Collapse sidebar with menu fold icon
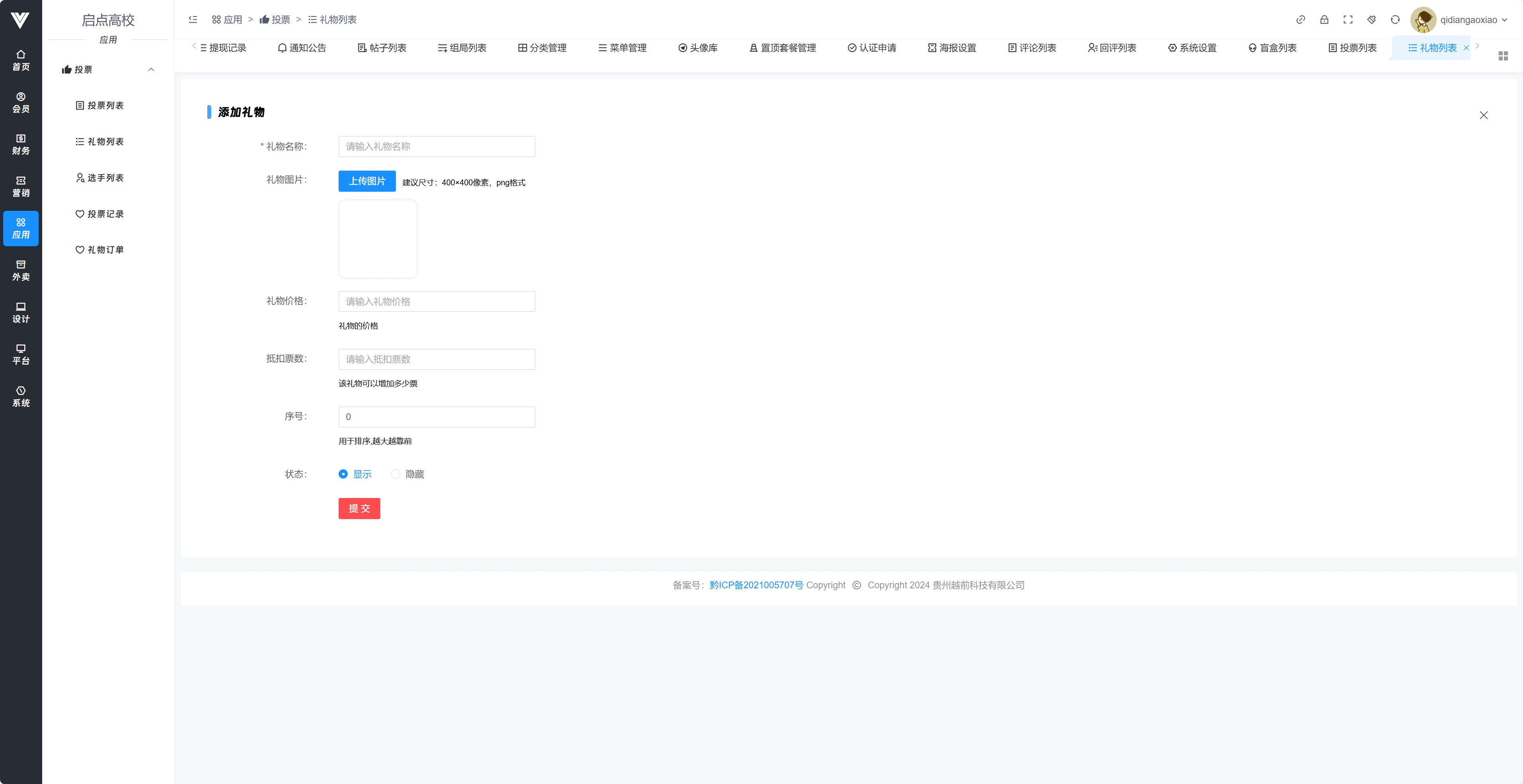 pos(193,19)
